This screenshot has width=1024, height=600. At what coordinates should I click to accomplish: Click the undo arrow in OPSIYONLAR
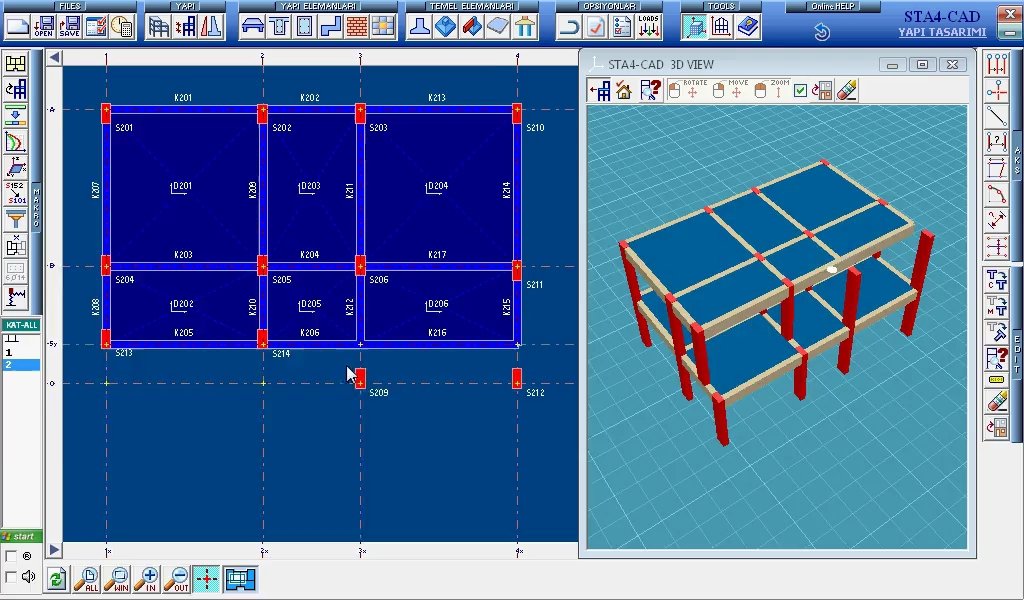pos(569,27)
